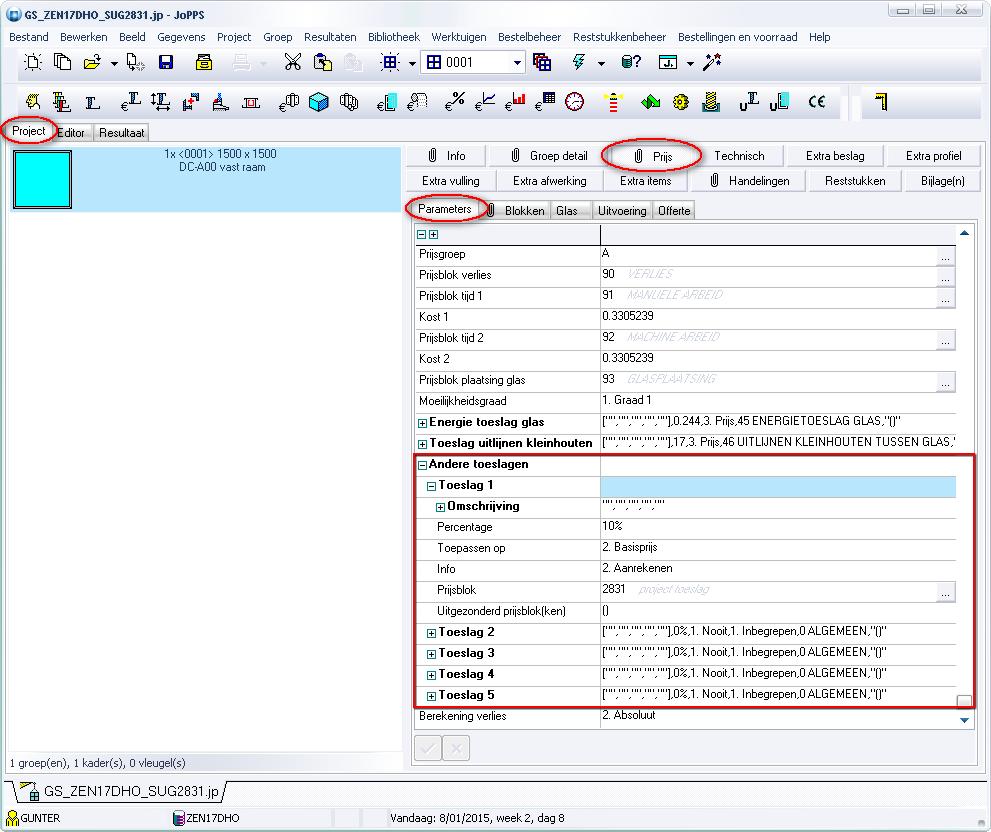Open the Offerte tab
The height and width of the screenshot is (832, 991).
coord(674,211)
